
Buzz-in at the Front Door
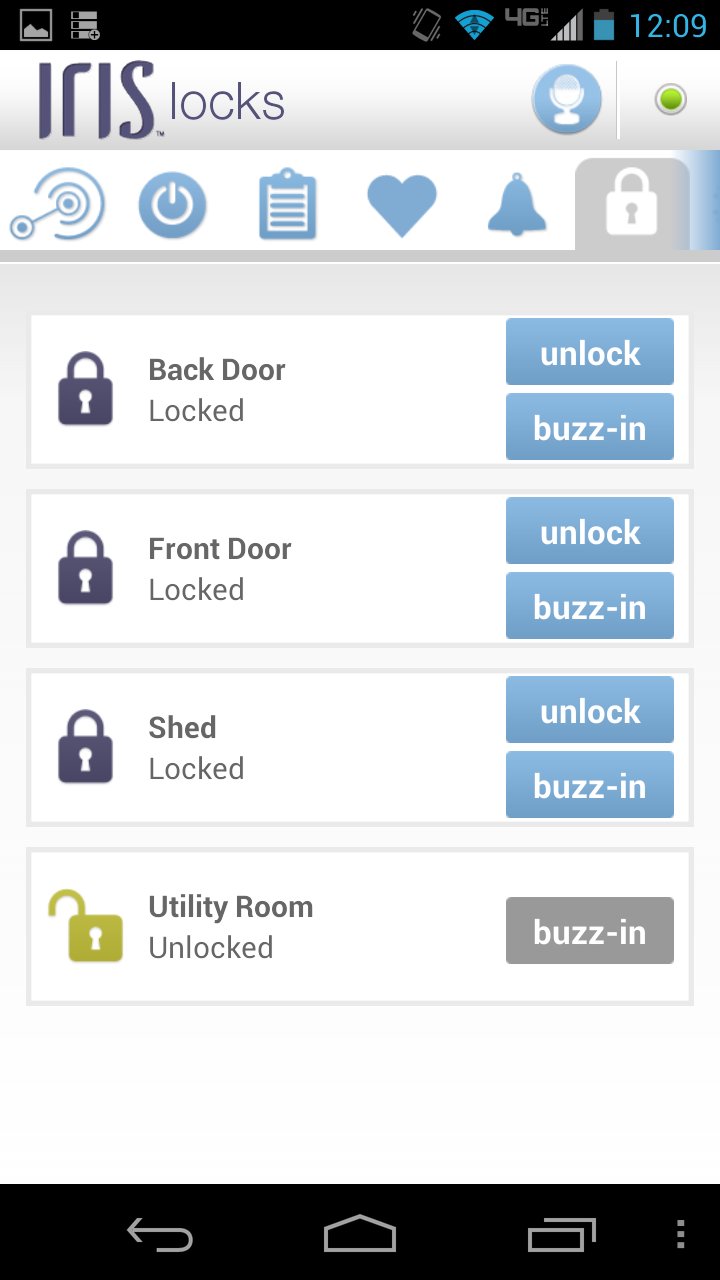[x=590, y=606]
